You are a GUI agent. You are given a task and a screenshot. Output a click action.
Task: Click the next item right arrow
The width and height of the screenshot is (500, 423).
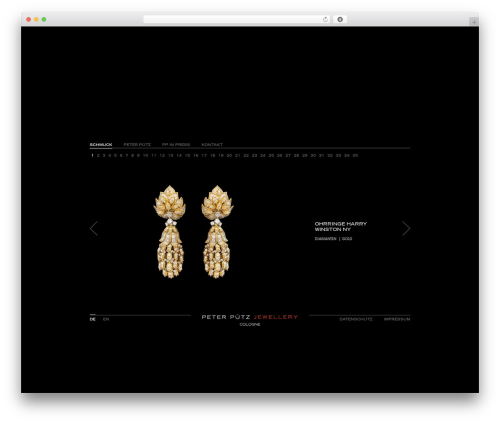coord(406,228)
